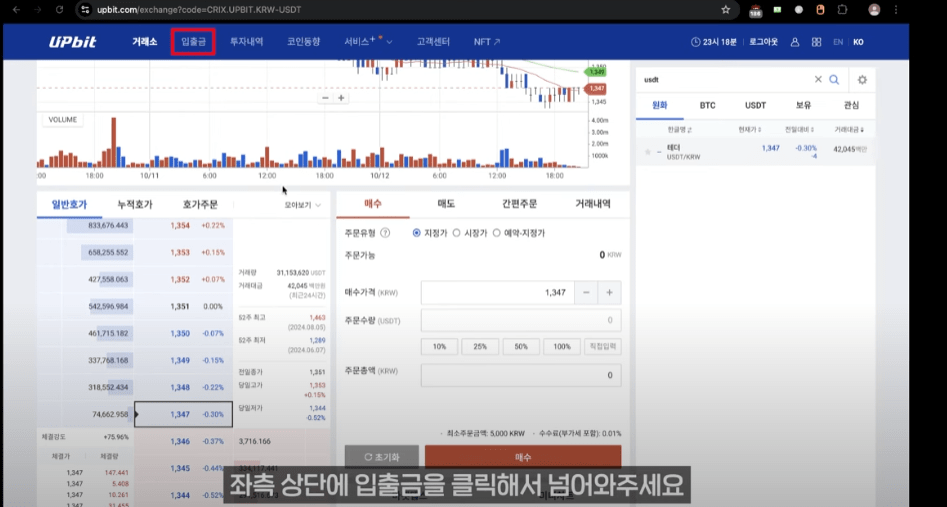This screenshot has height=507, width=947.
Task: Open 고객센터 customer center
Action: point(433,42)
